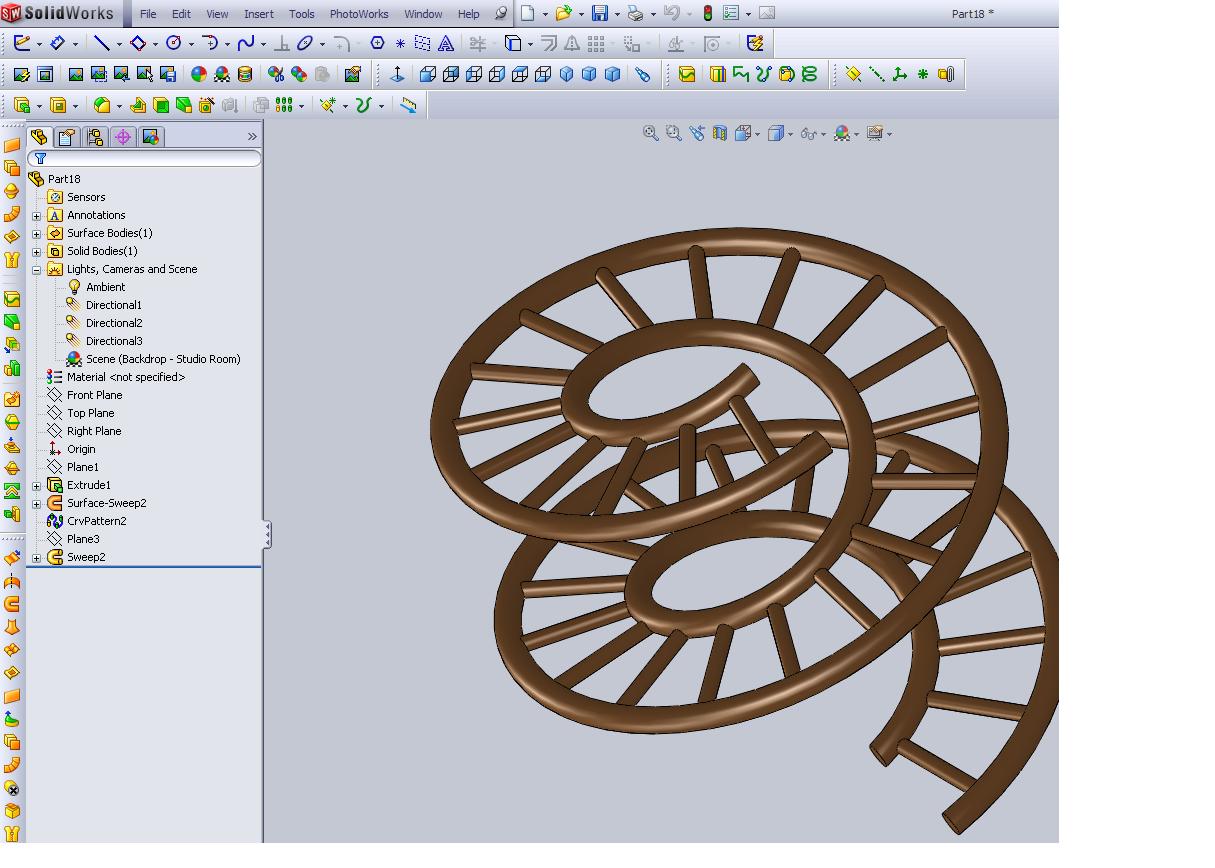Expand the Sweep2 feature
1215x868 pixels.
(x=37, y=557)
